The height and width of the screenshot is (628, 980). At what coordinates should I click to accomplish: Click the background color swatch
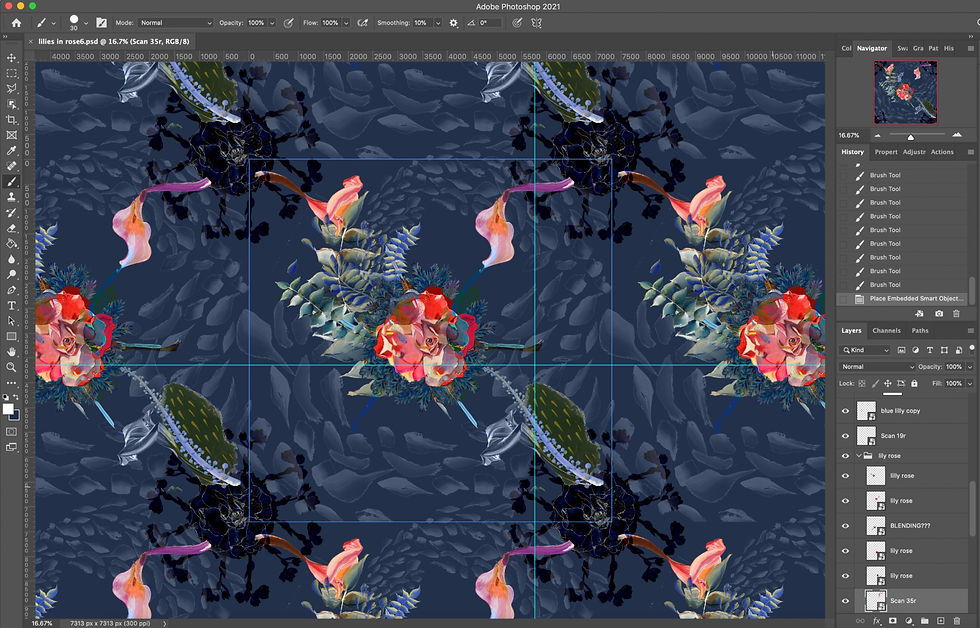pos(15,416)
